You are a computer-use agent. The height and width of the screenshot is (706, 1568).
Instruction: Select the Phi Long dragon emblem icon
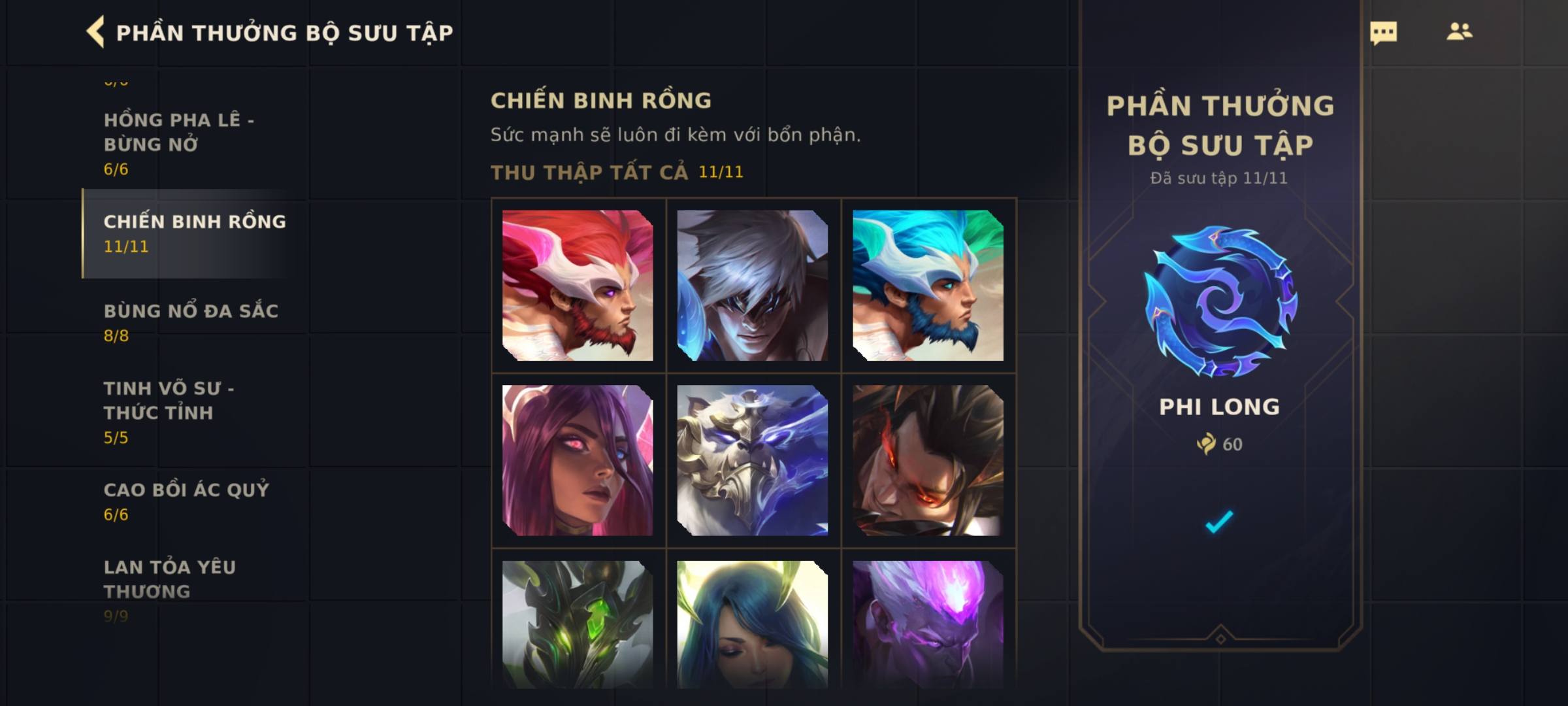[1220, 301]
